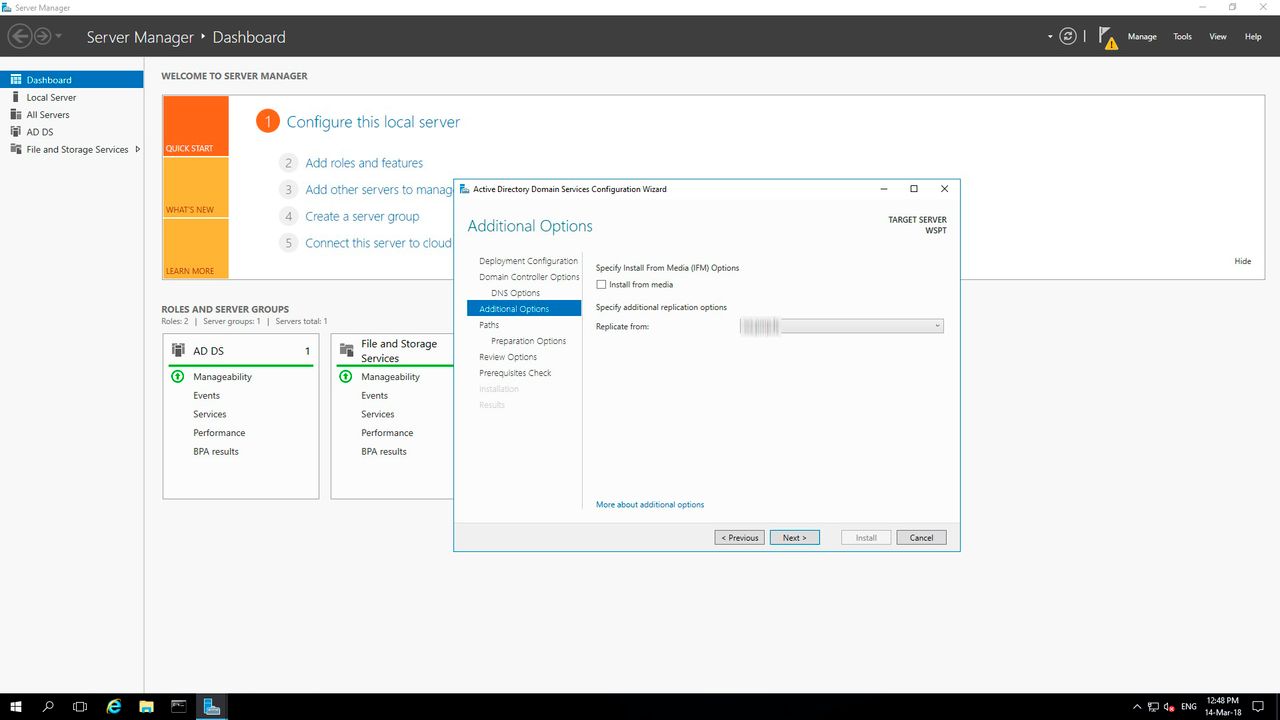Go to Preparation Options wizard step

coord(528,341)
